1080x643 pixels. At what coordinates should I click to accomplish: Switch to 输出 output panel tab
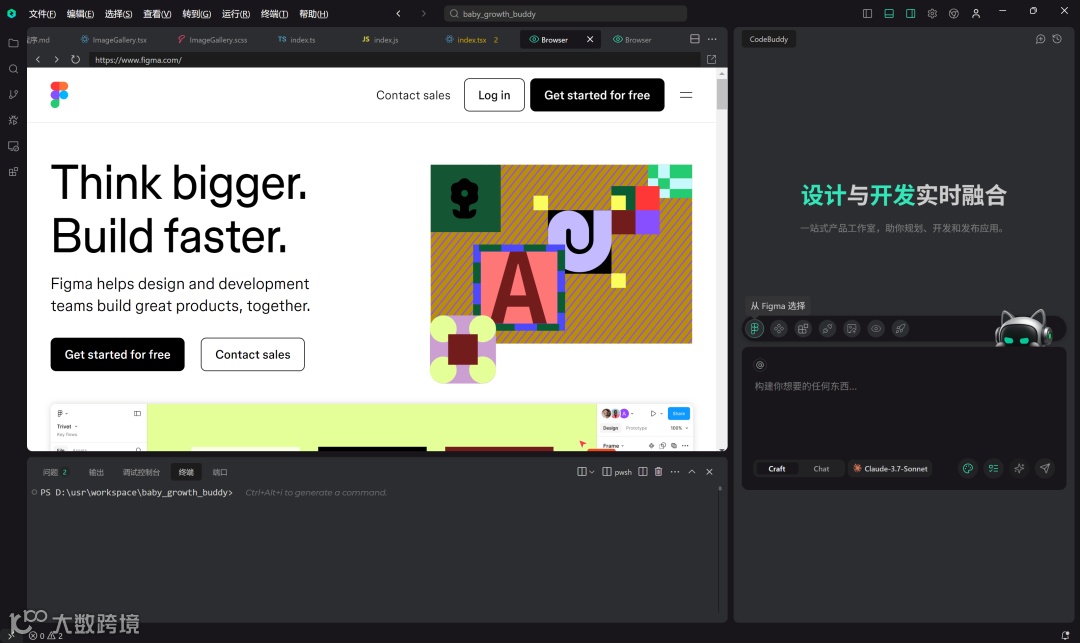click(96, 472)
